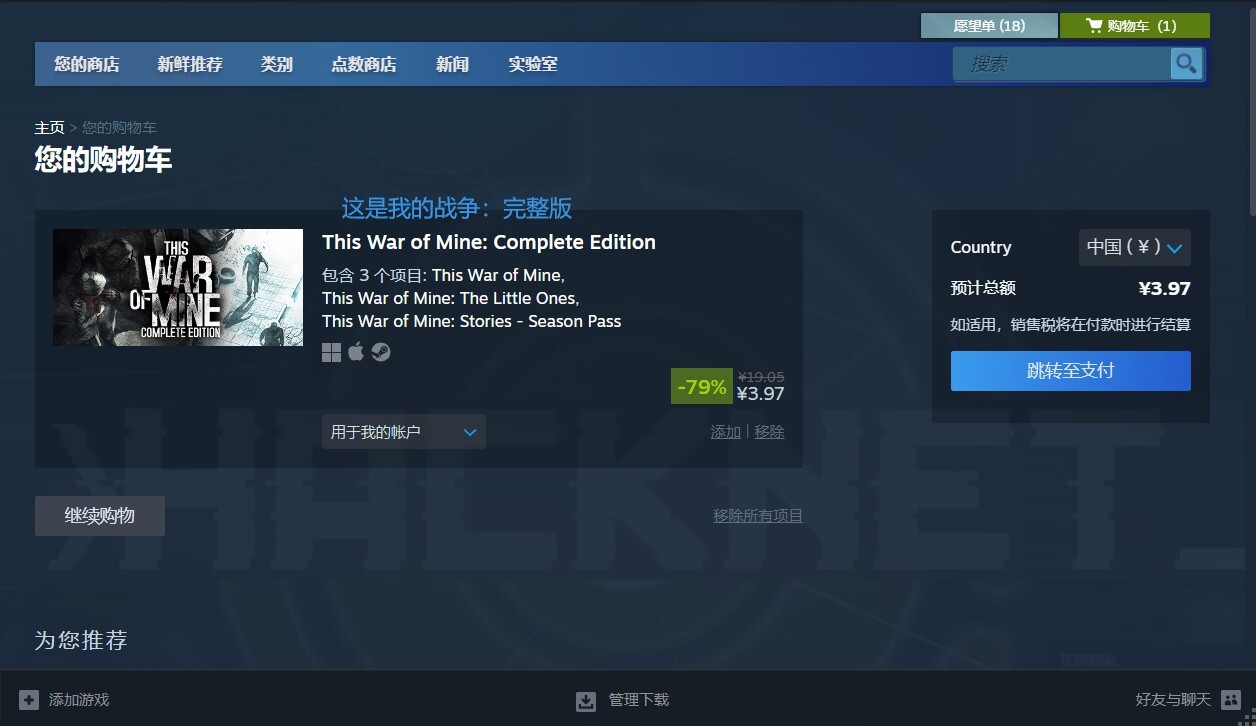
Task: Open the wishlist (18) button
Action: pyautogui.click(x=989, y=25)
